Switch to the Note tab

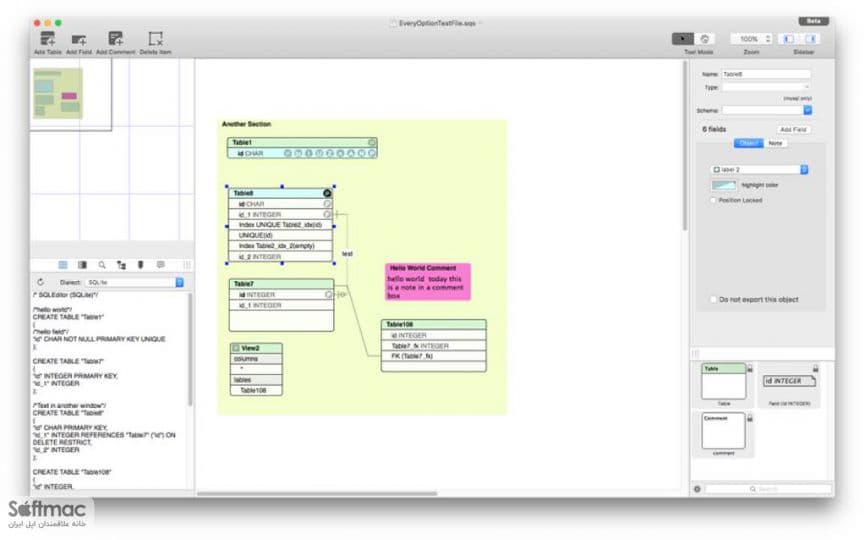click(x=776, y=143)
